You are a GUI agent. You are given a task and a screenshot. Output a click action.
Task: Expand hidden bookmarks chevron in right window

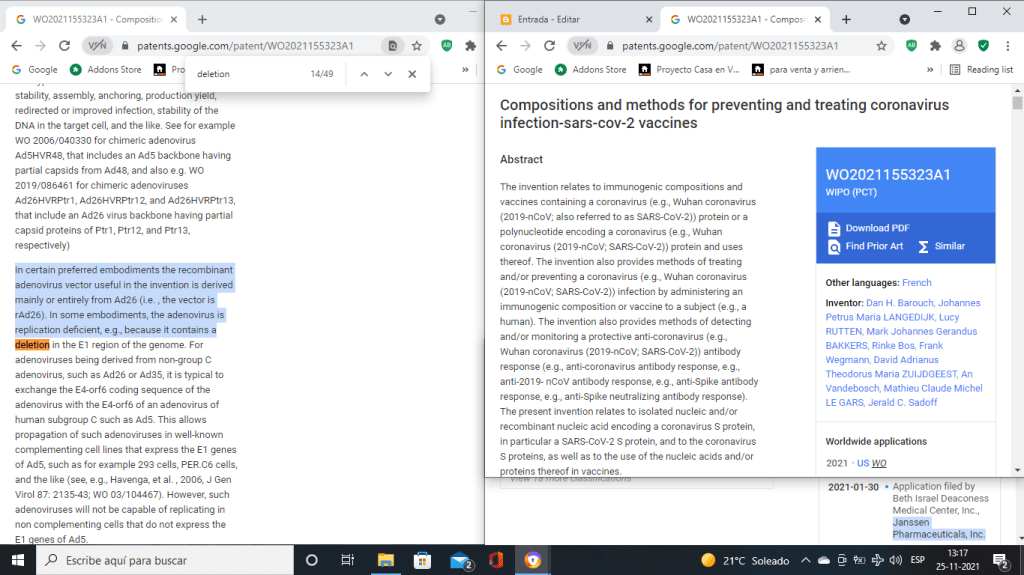pos(931,70)
